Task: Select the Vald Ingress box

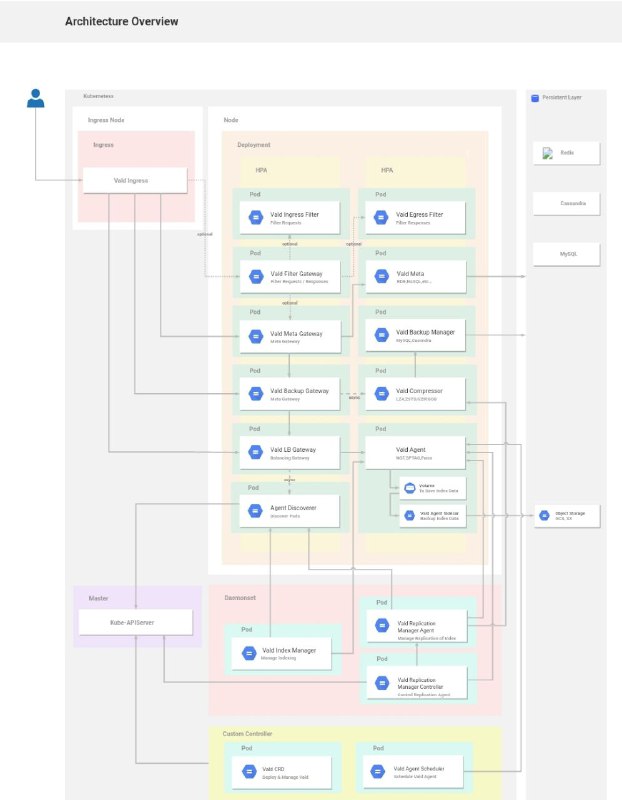Action: click(135, 181)
